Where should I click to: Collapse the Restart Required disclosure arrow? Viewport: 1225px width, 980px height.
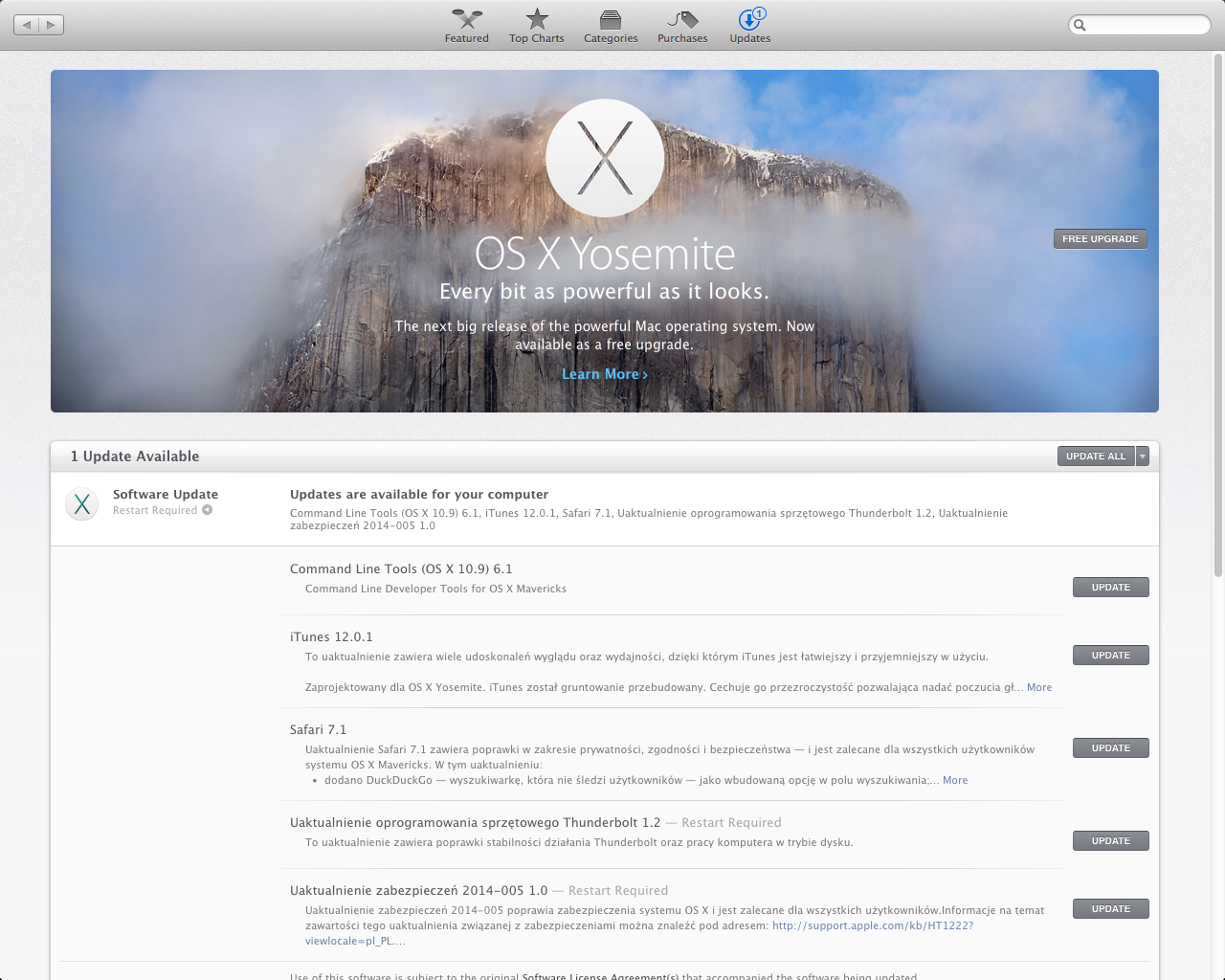tap(207, 510)
